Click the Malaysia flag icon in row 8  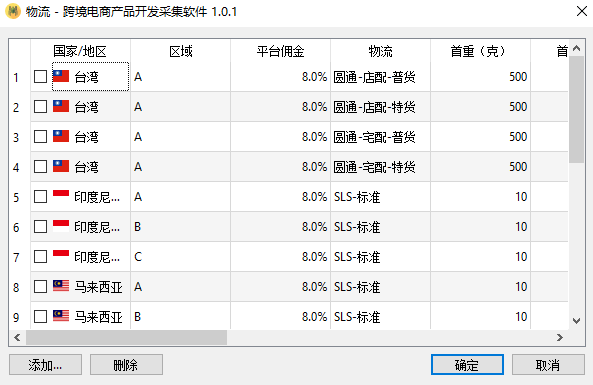(x=61, y=286)
